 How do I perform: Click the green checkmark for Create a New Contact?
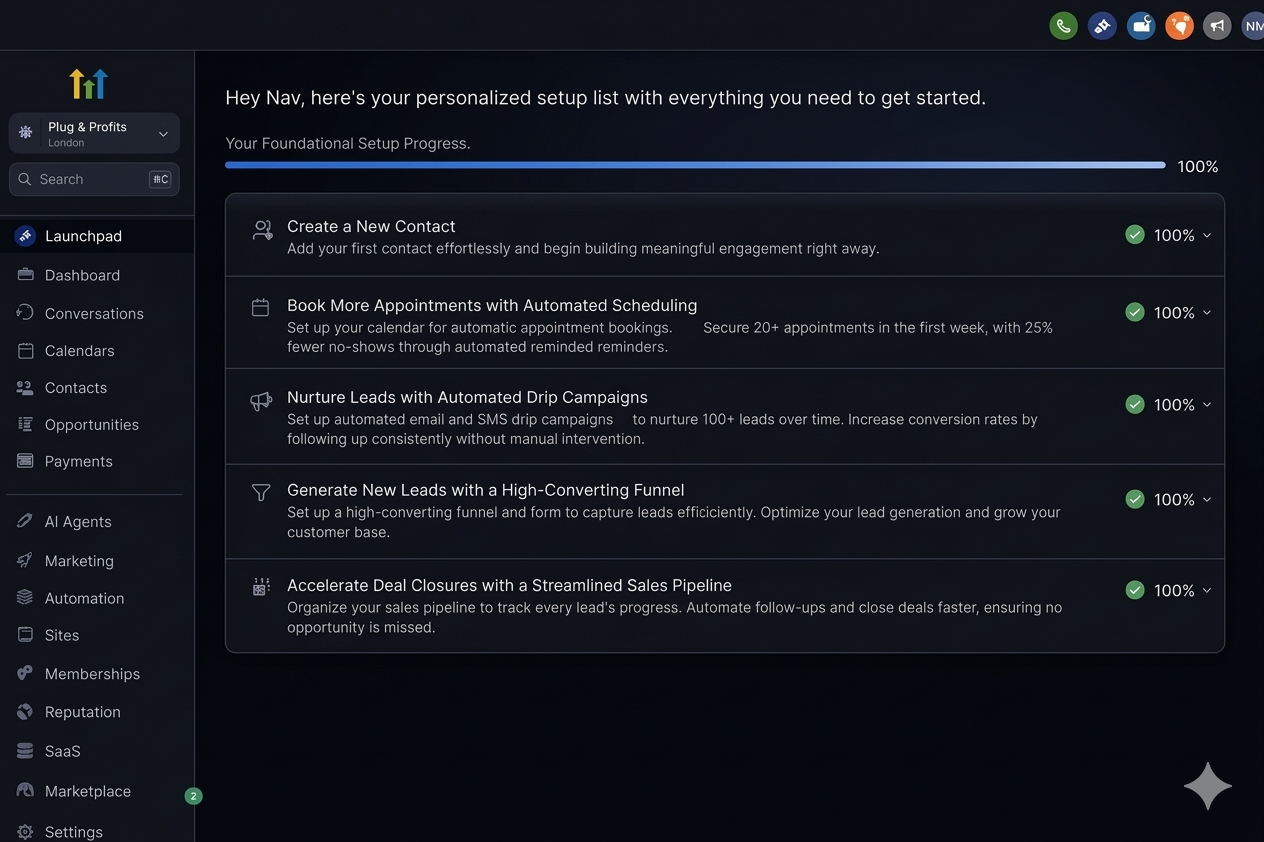tap(1135, 235)
